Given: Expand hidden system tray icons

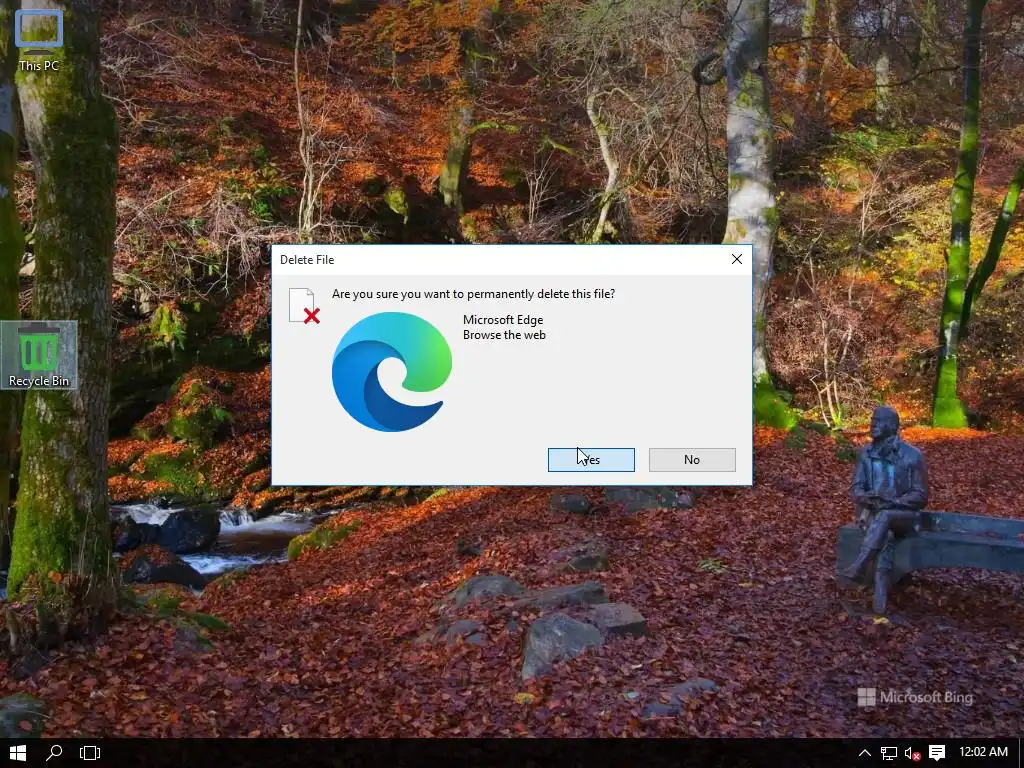Looking at the screenshot, I should (x=864, y=753).
